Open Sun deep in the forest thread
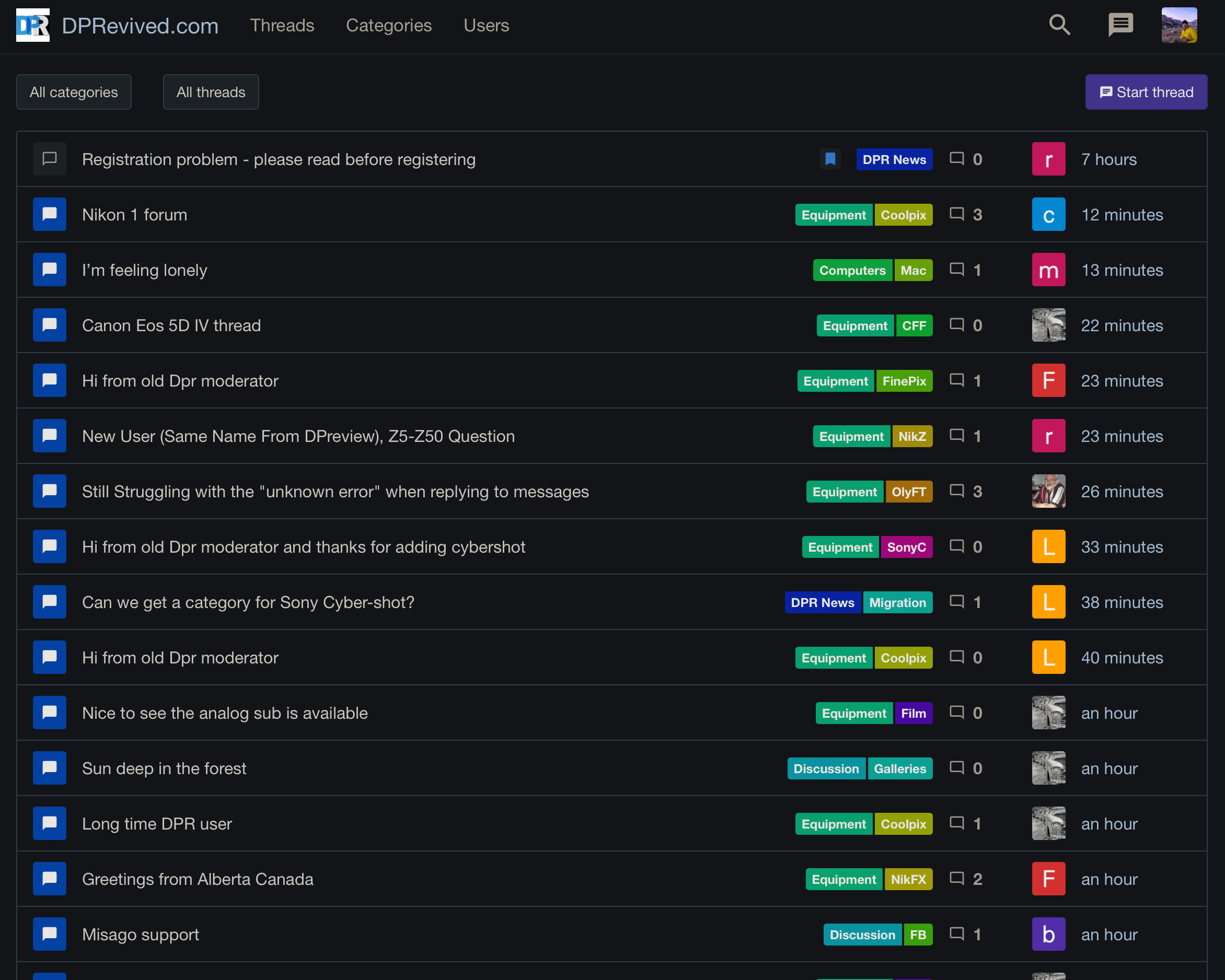 [x=164, y=768]
